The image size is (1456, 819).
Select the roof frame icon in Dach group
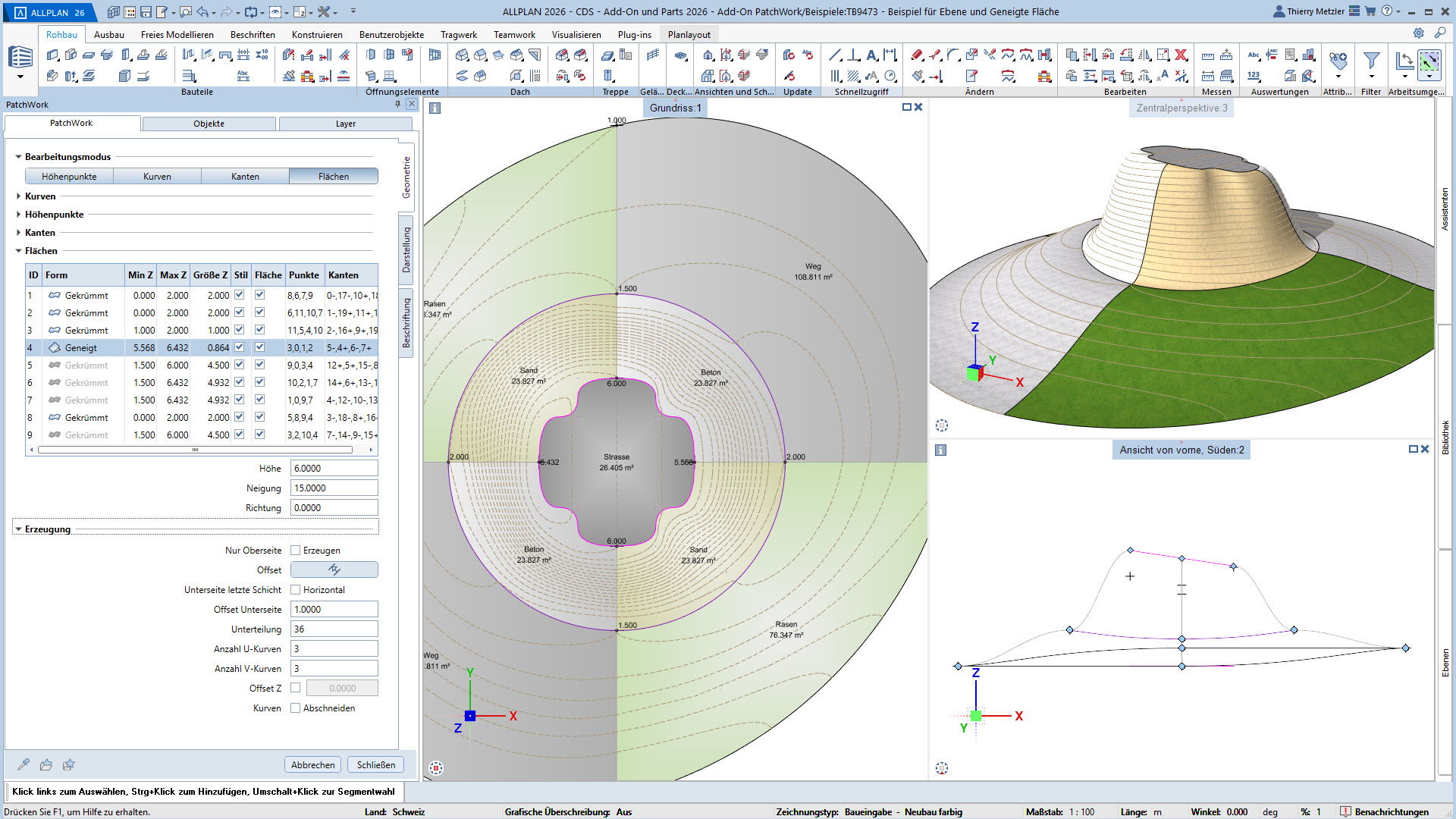462,55
